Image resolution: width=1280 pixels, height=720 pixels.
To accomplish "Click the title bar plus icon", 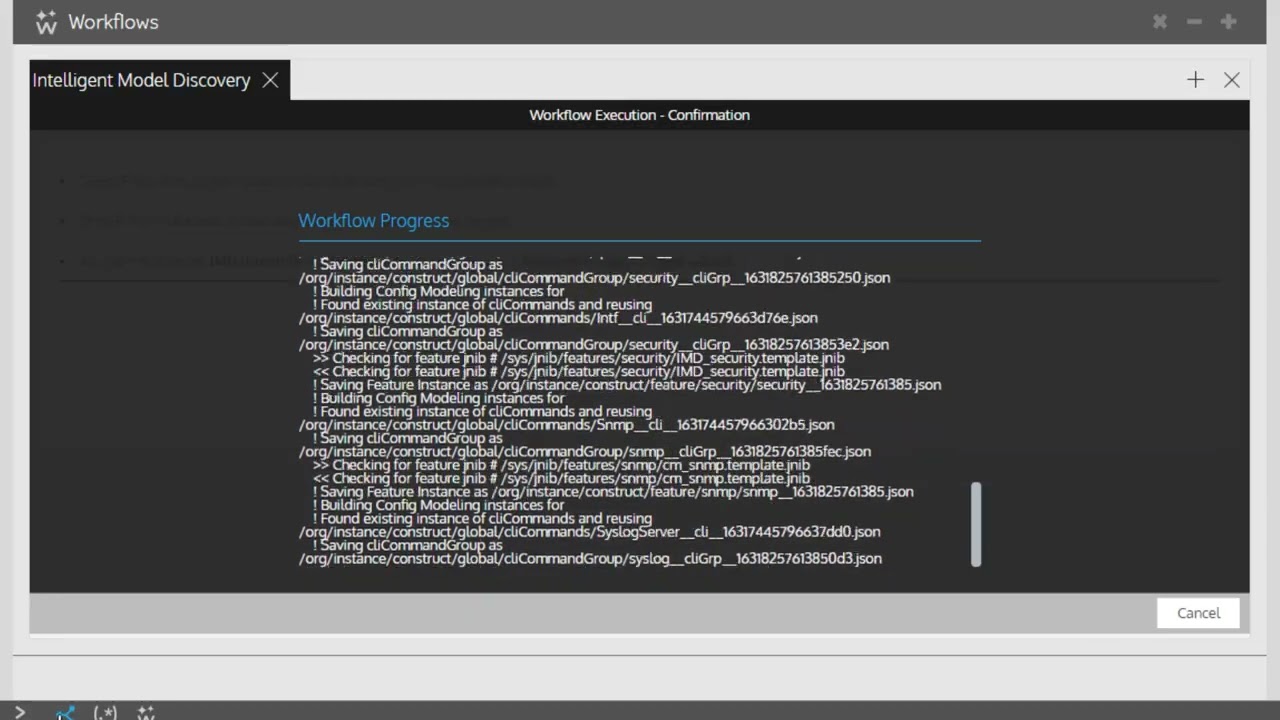I will [x=1228, y=22].
